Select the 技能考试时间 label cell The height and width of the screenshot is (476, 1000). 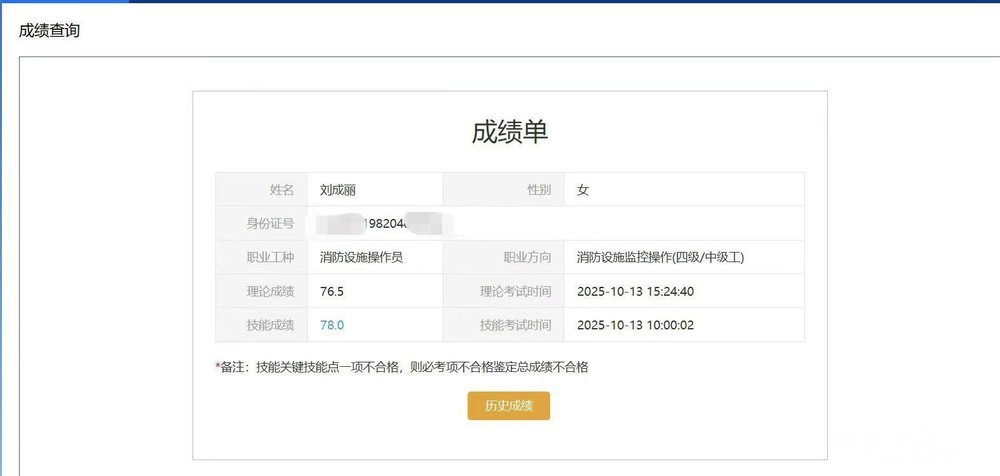(x=515, y=325)
